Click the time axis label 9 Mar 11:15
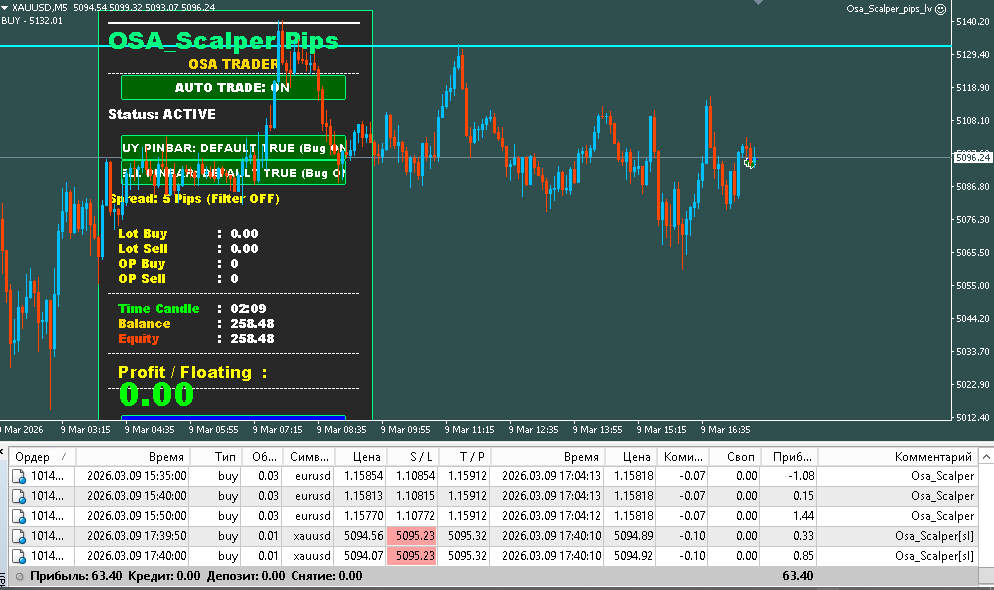The height and width of the screenshot is (590, 994). tap(469, 430)
